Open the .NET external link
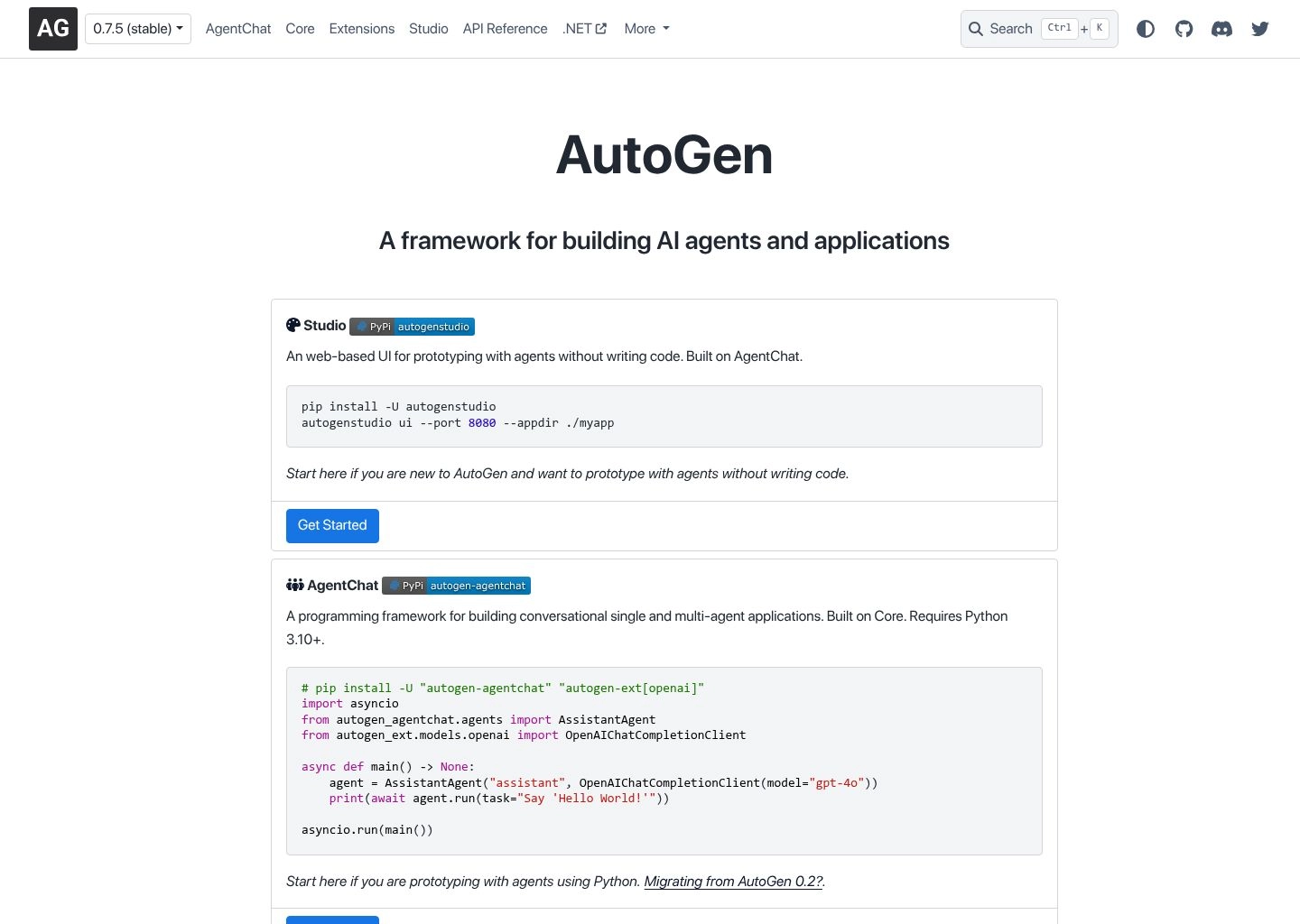Screen dimensions: 1300x924 coord(584,29)
